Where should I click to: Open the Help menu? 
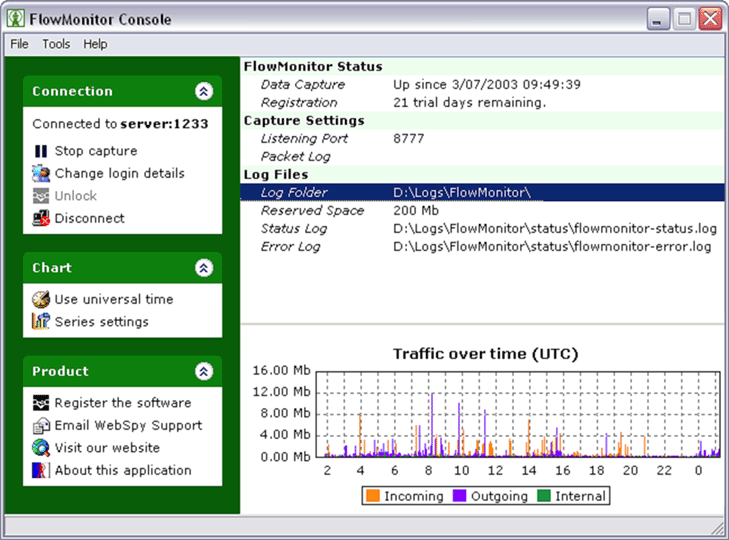point(95,44)
